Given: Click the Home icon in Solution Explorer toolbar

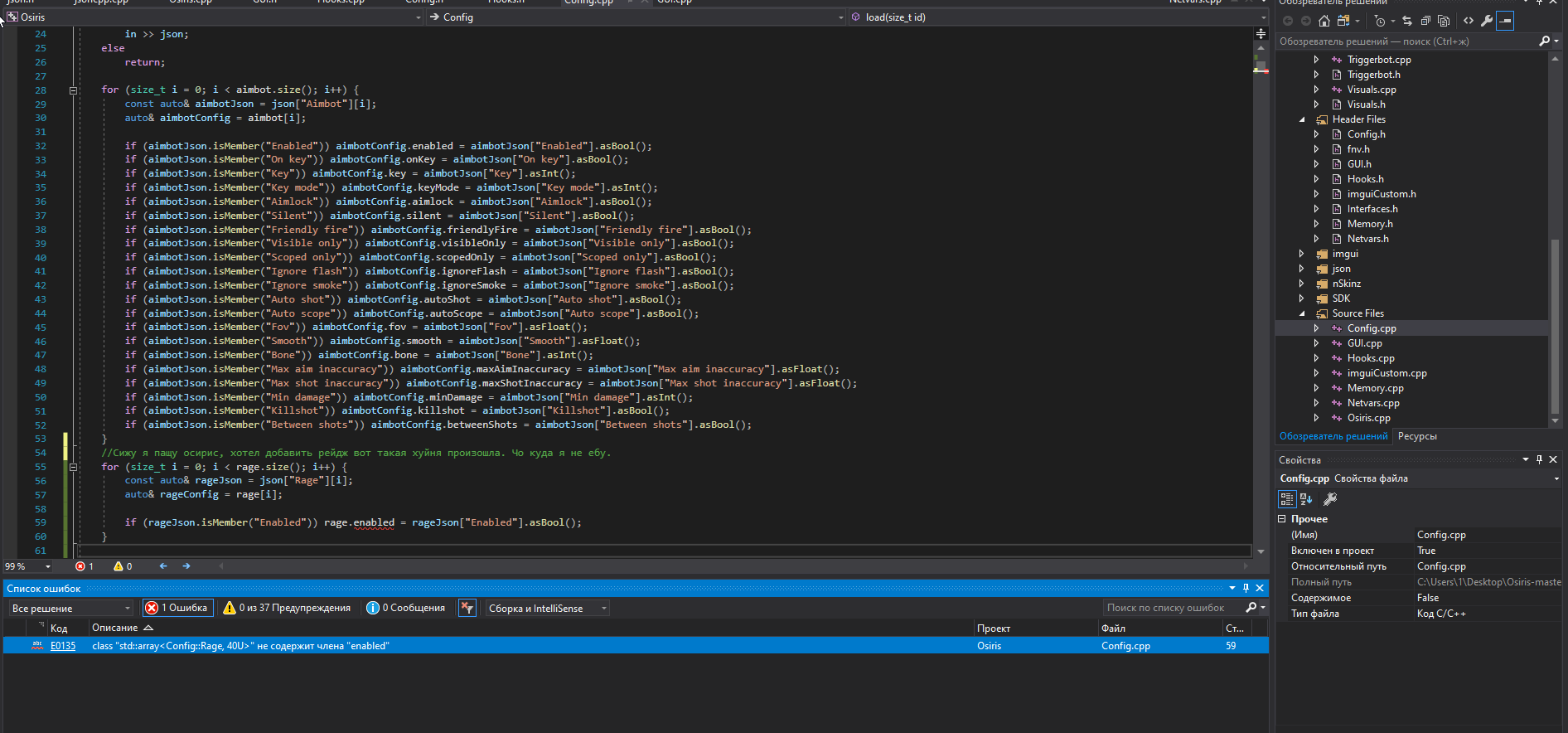Looking at the screenshot, I should pos(1324,21).
